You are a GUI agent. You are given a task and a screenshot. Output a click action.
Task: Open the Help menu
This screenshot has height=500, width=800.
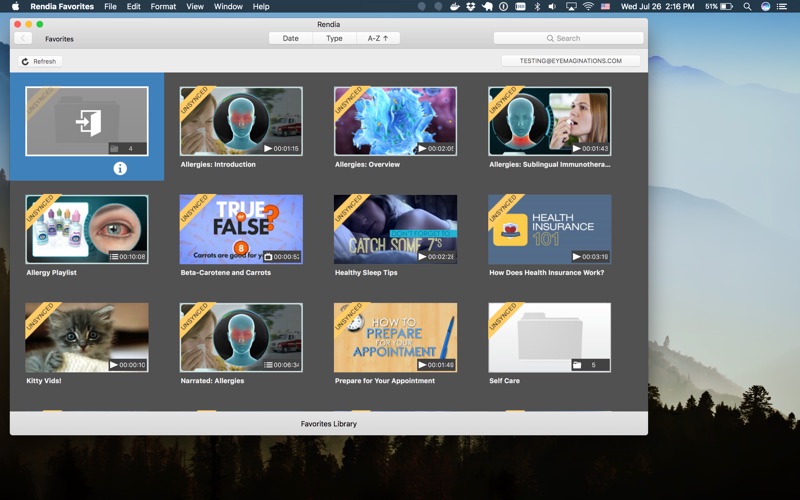pyautogui.click(x=261, y=7)
